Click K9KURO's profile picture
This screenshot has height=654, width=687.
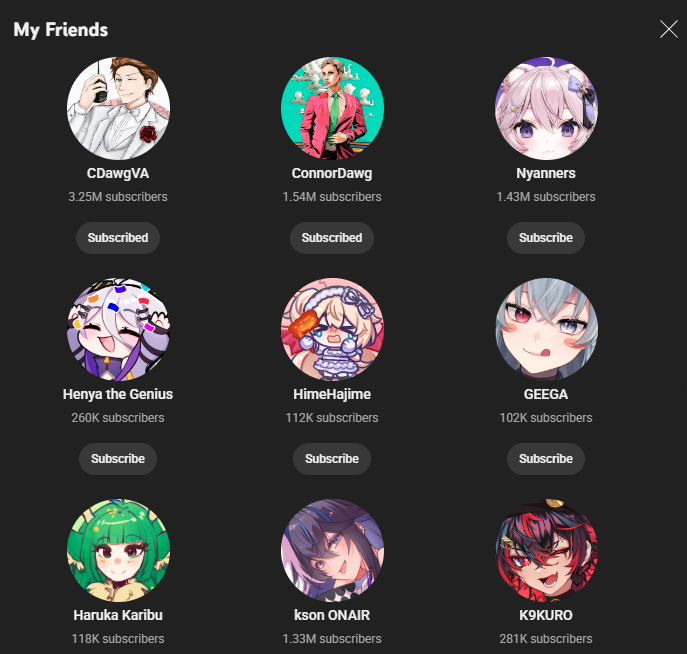click(x=546, y=550)
